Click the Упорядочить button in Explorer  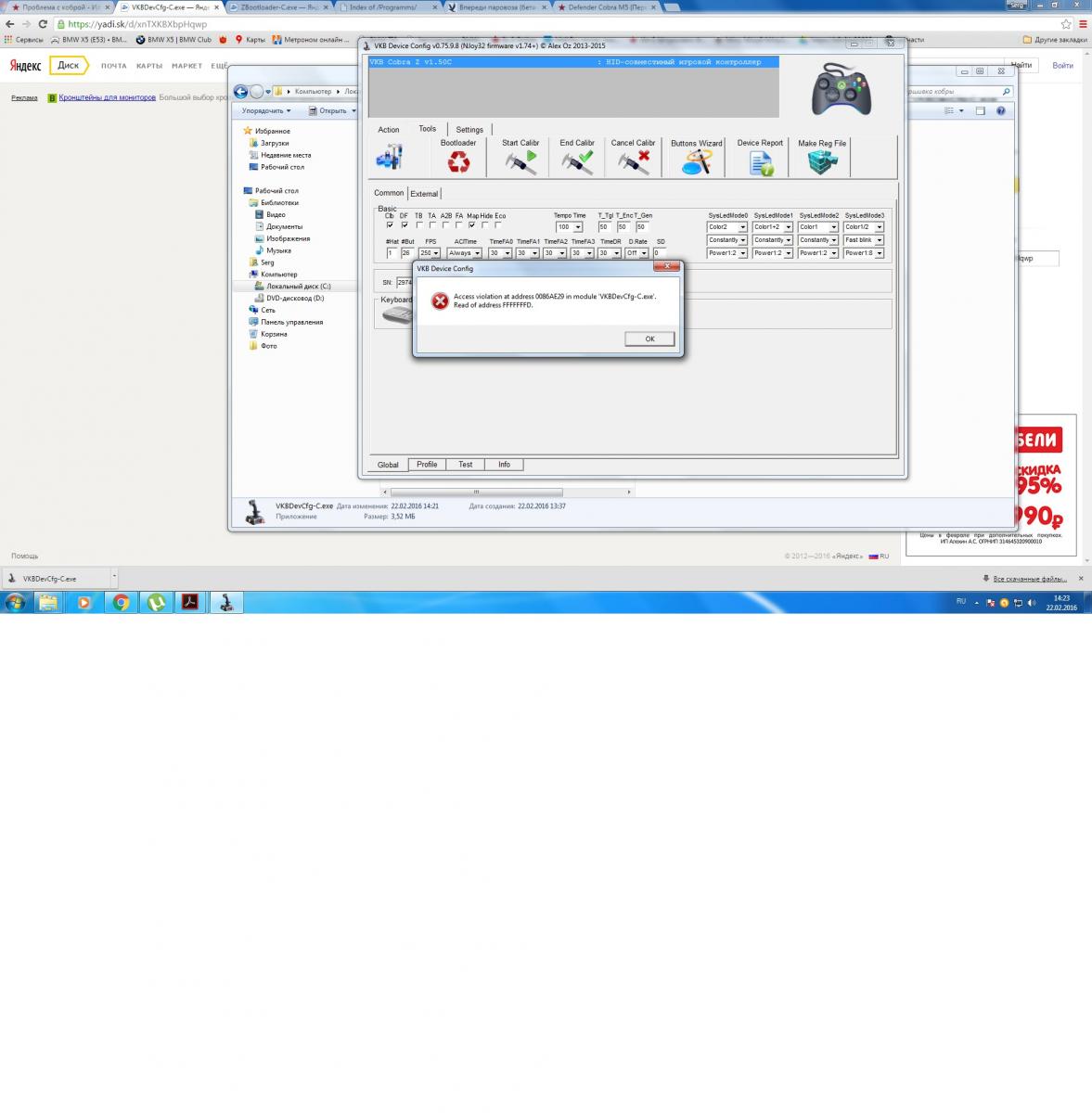tap(266, 110)
